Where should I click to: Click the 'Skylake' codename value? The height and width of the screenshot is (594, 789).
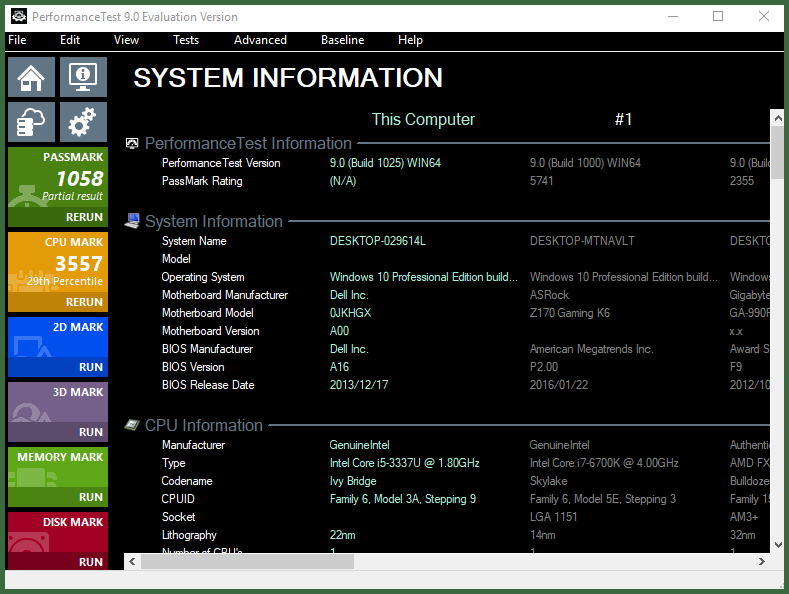pos(548,481)
